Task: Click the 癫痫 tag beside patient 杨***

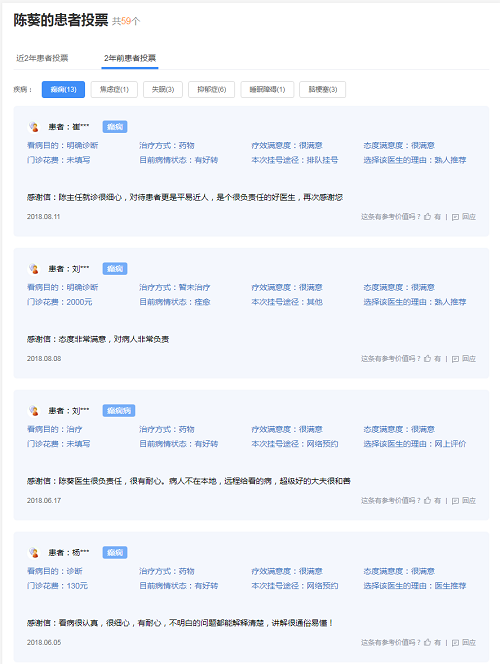Action: coord(115,552)
